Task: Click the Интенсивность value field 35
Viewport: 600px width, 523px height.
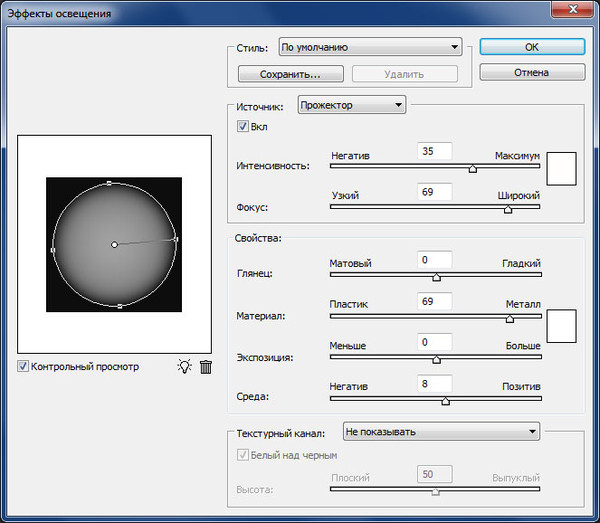Action: click(x=434, y=151)
